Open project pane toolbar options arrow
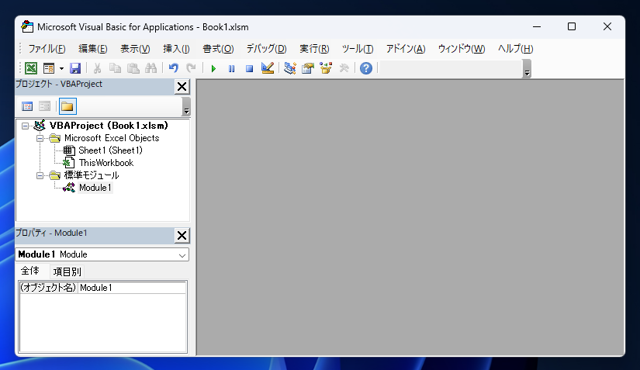Screen dimensions: 640x370 186,107
